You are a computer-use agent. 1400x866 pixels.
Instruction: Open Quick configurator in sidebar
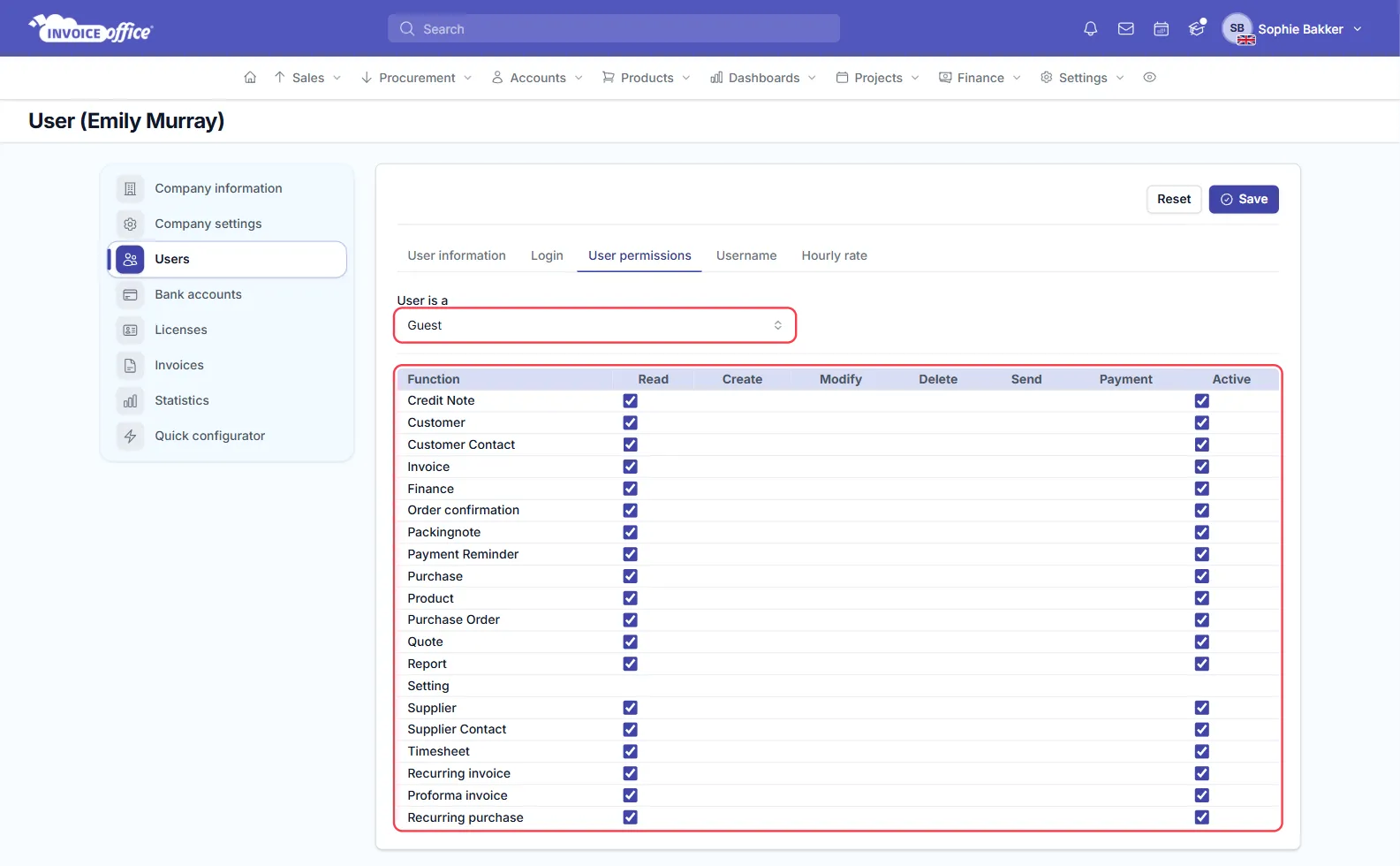[x=227, y=436]
